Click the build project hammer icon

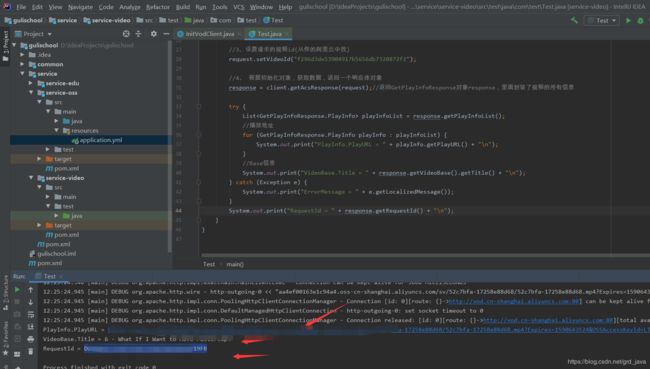click(x=574, y=20)
